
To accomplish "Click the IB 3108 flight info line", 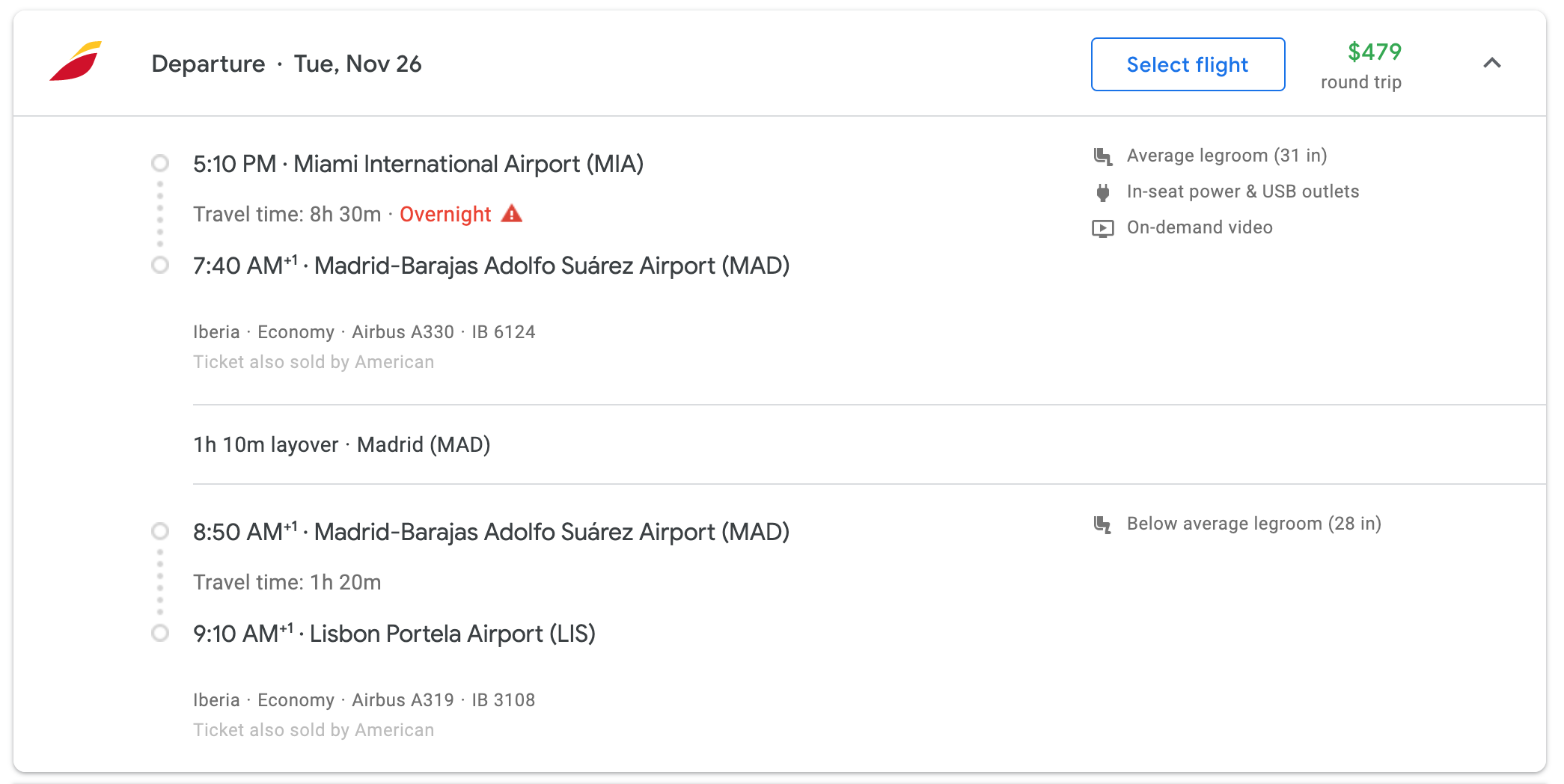I will (364, 700).
